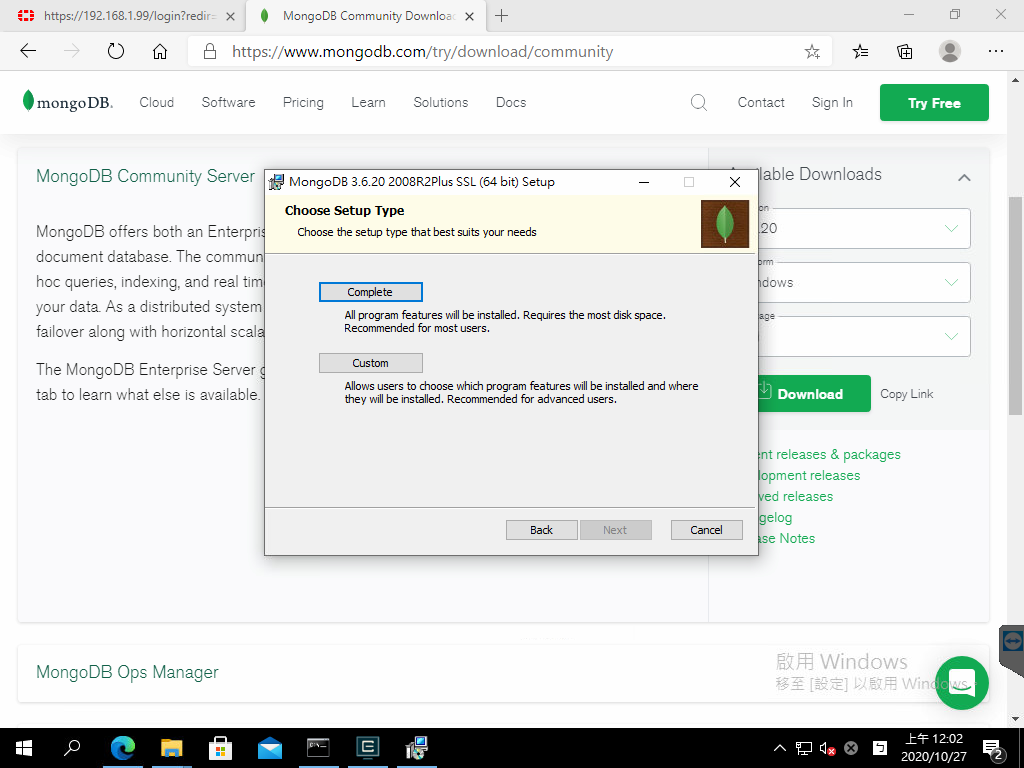Open the Docs link
Screen dimensions: 1024x768
(511, 103)
